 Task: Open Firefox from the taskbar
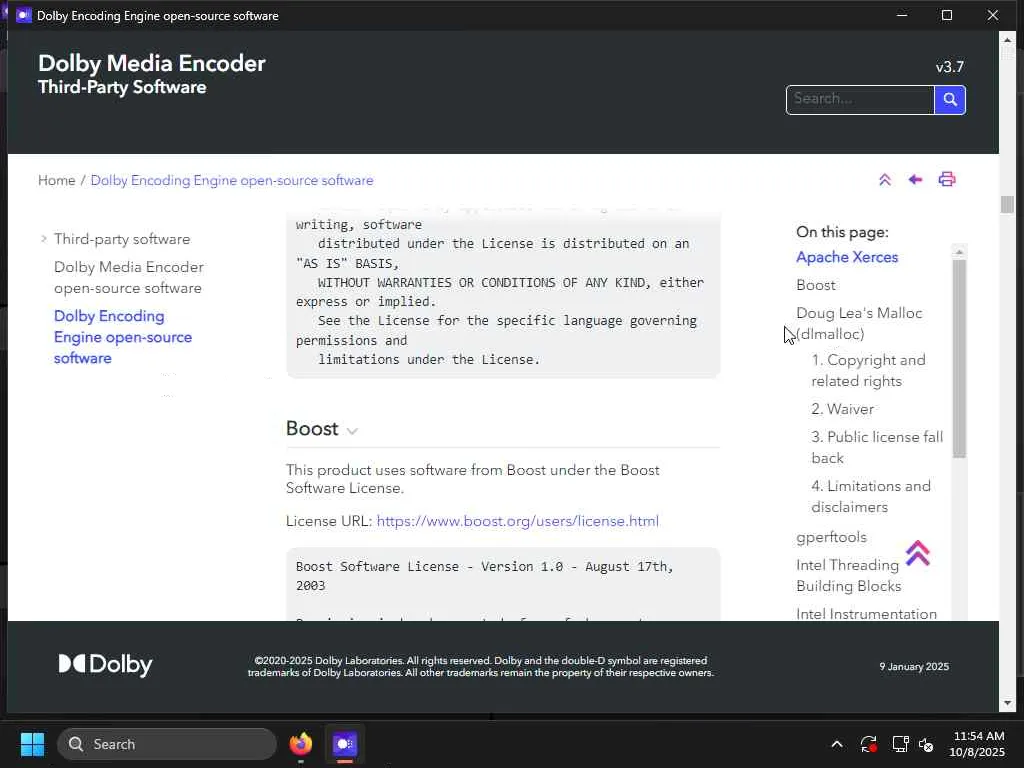(x=301, y=744)
